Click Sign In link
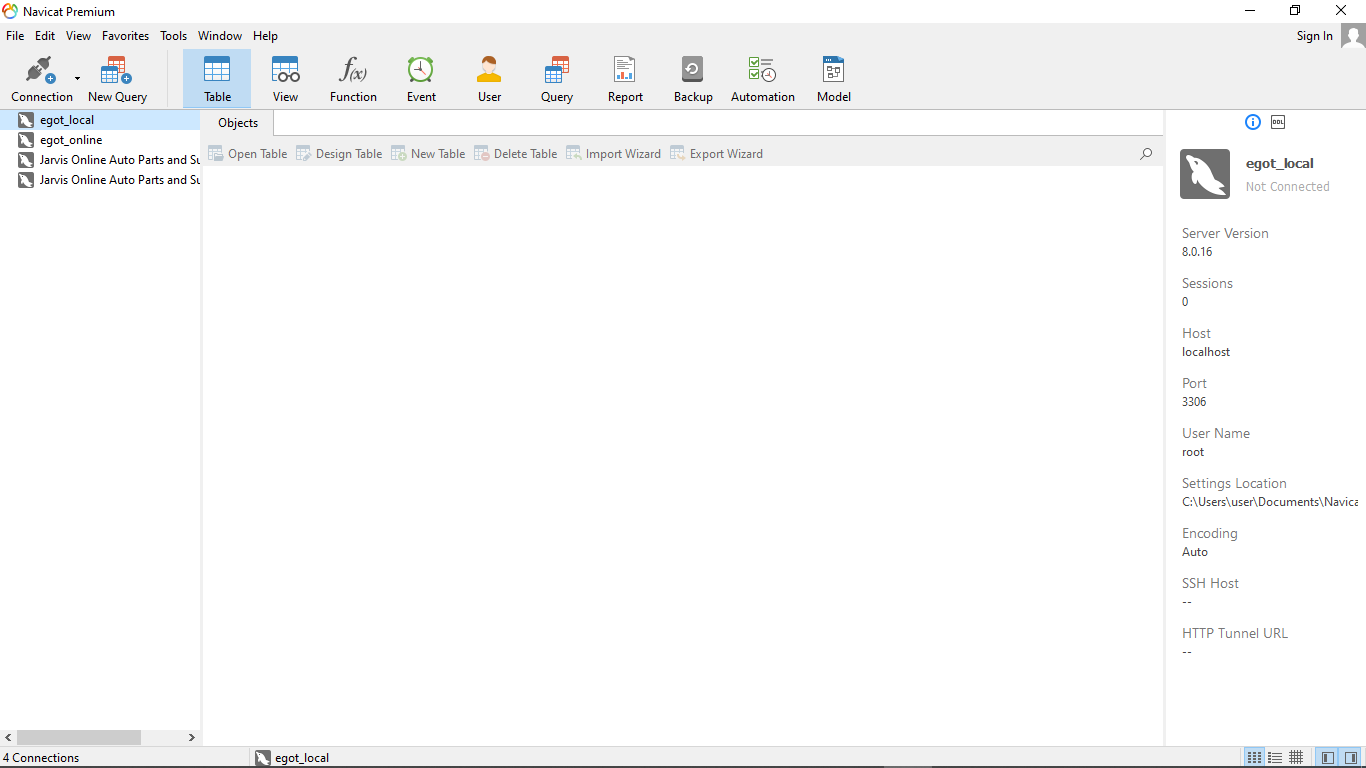Viewport: 1366px width, 768px height. (x=1314, y=36)
